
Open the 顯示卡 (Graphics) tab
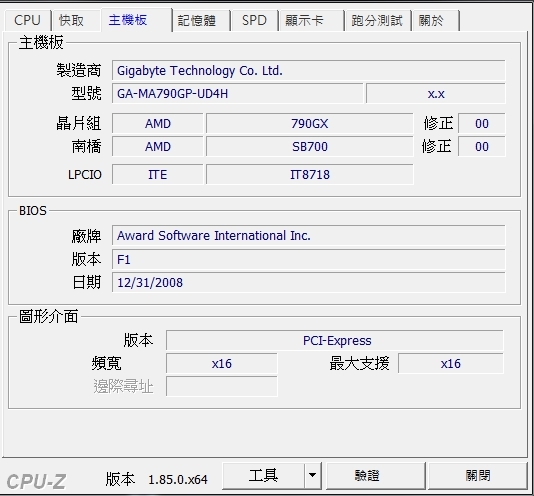click(311, 20)
